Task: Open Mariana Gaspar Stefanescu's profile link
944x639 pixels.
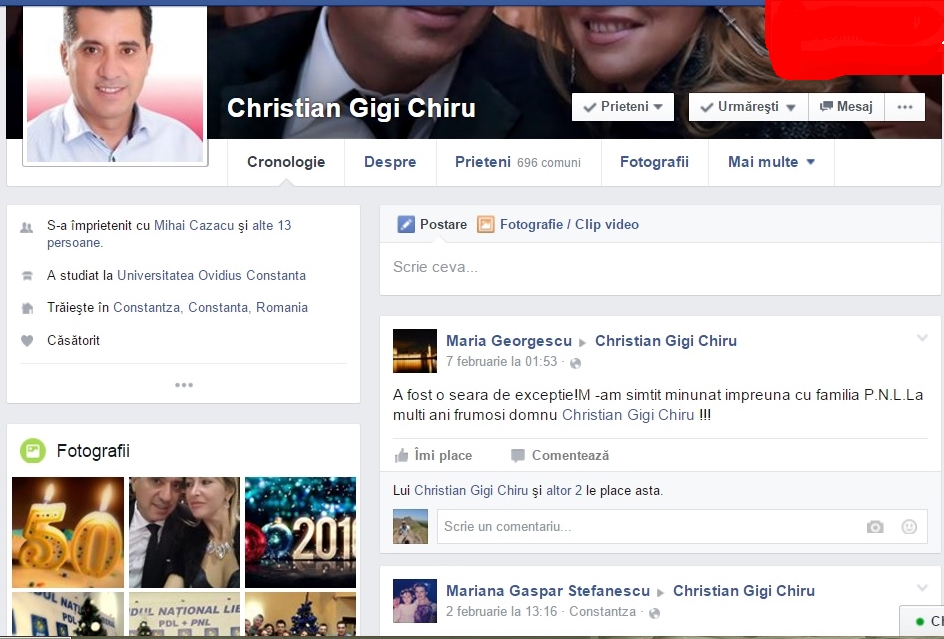Action: click(x=548, y=591)
